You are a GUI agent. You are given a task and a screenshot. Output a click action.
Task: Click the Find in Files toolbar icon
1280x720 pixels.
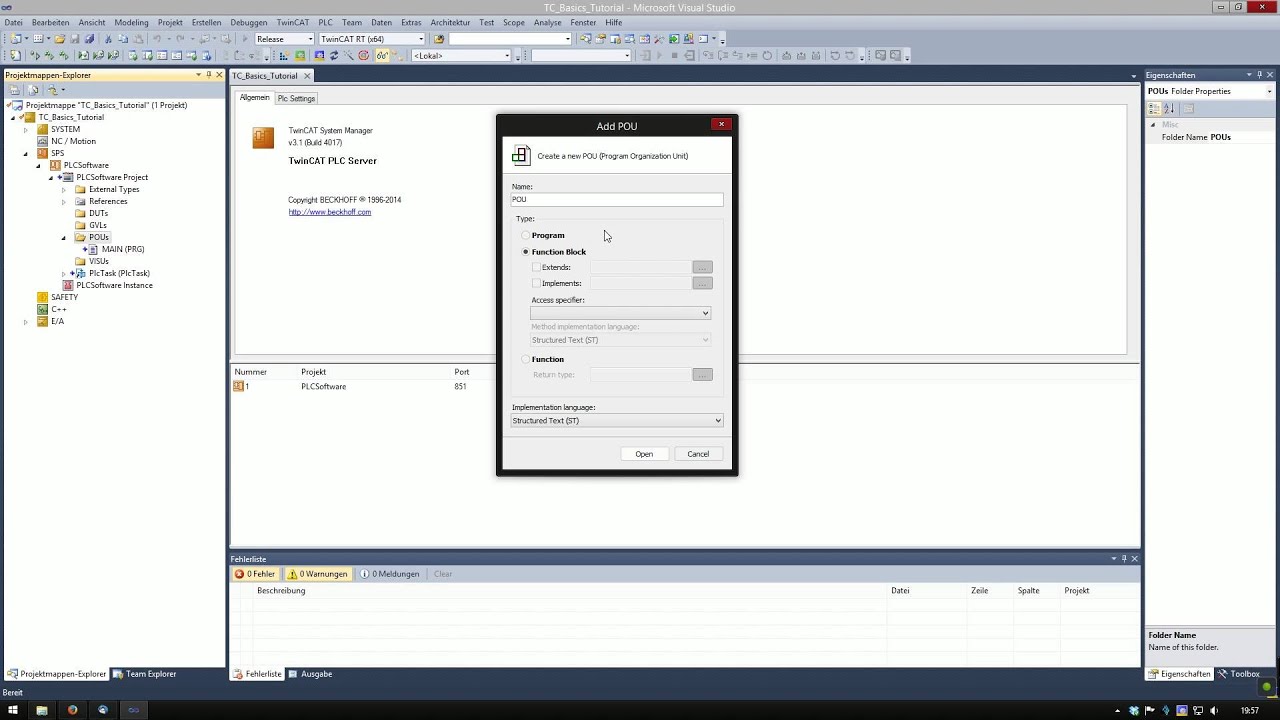click(x=438, y=39)
